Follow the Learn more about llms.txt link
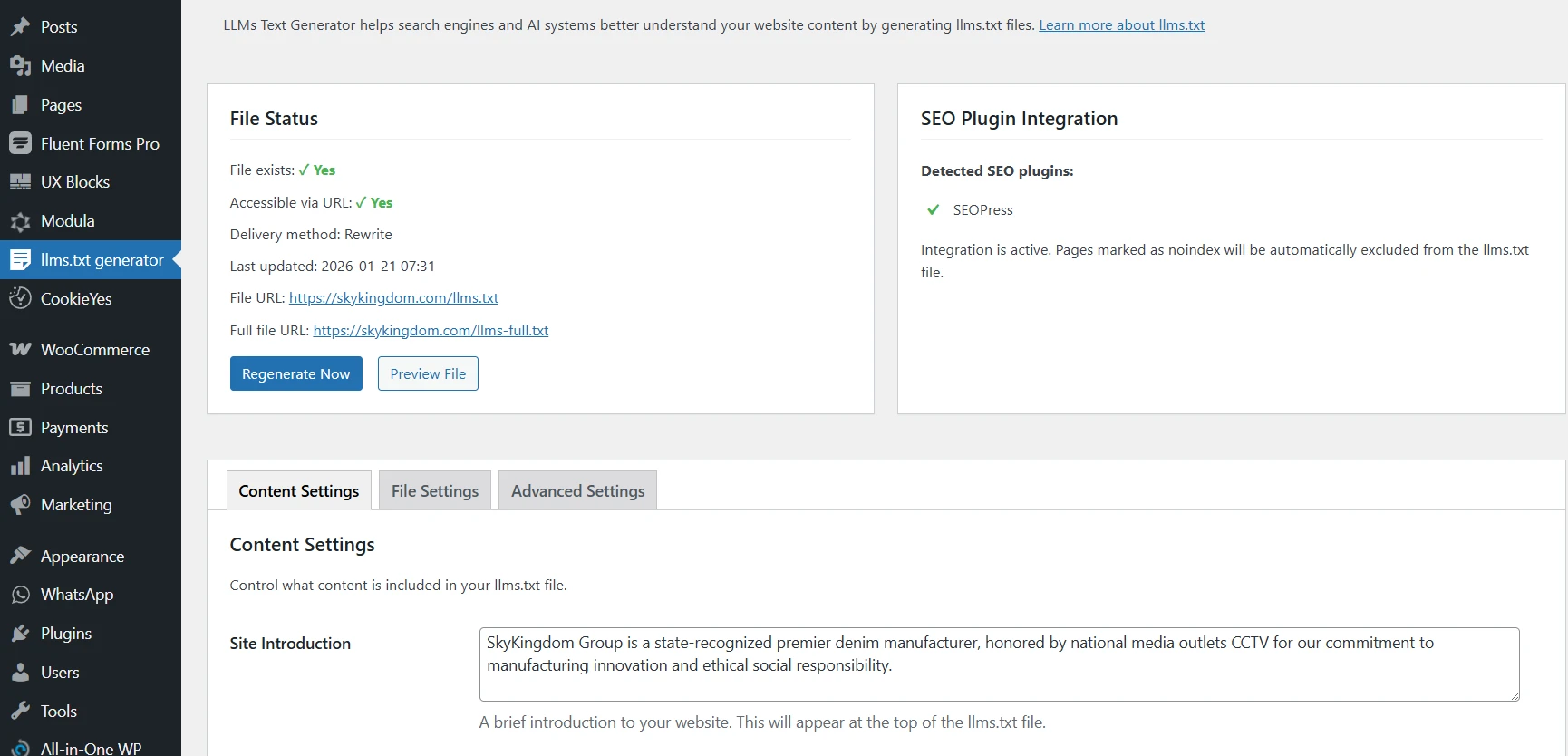 tap(1121, 24)
